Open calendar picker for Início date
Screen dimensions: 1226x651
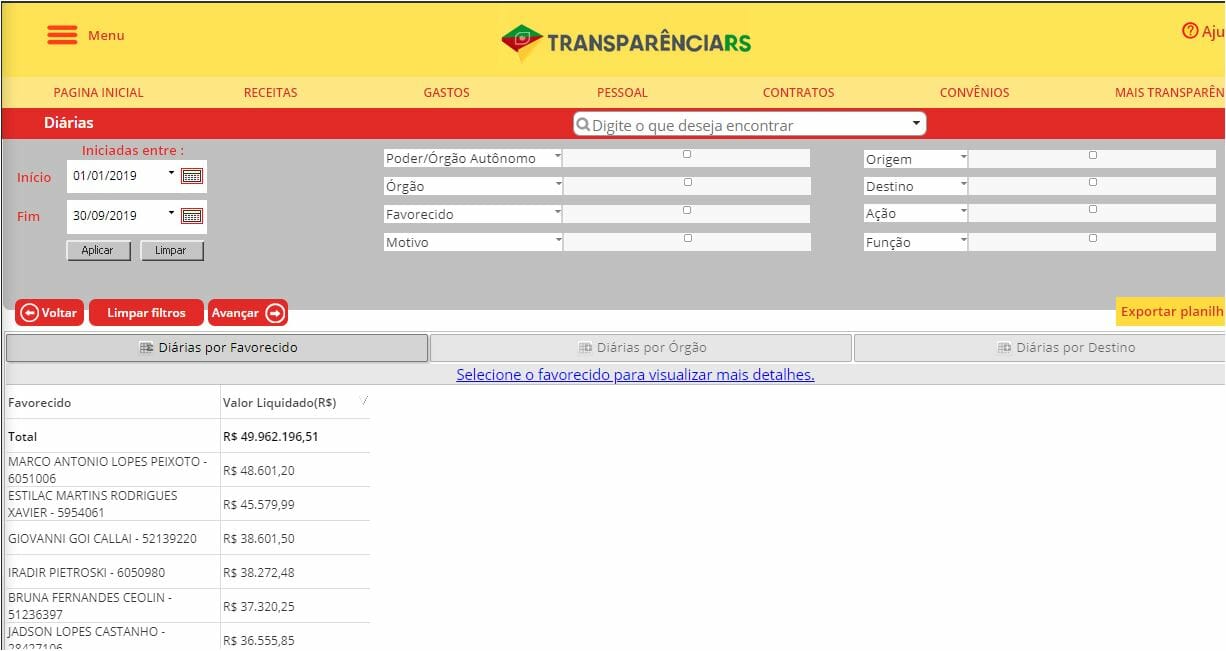click(x=192, y=176)
